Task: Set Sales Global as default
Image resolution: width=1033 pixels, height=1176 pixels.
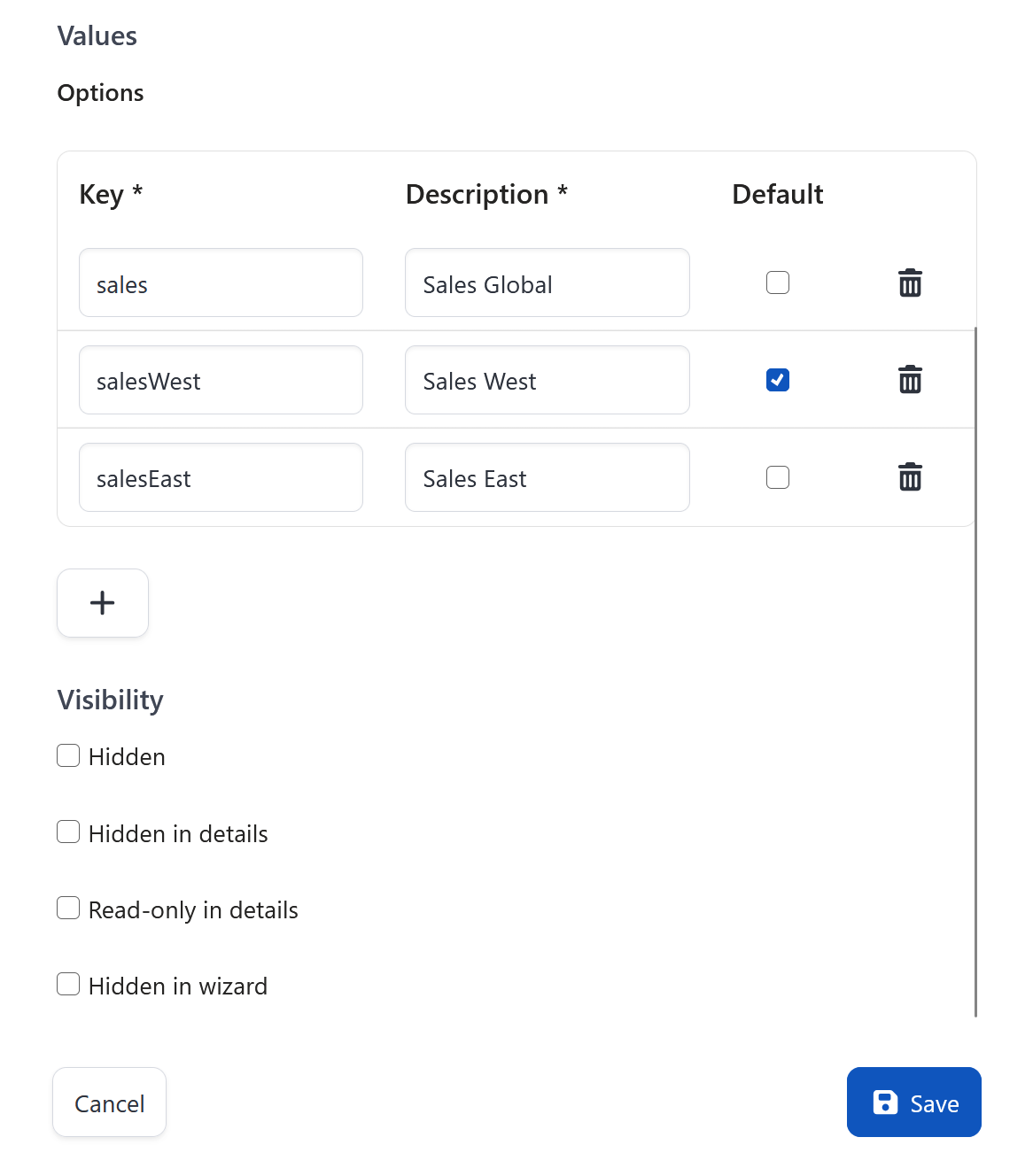Action: click(778, 282)
